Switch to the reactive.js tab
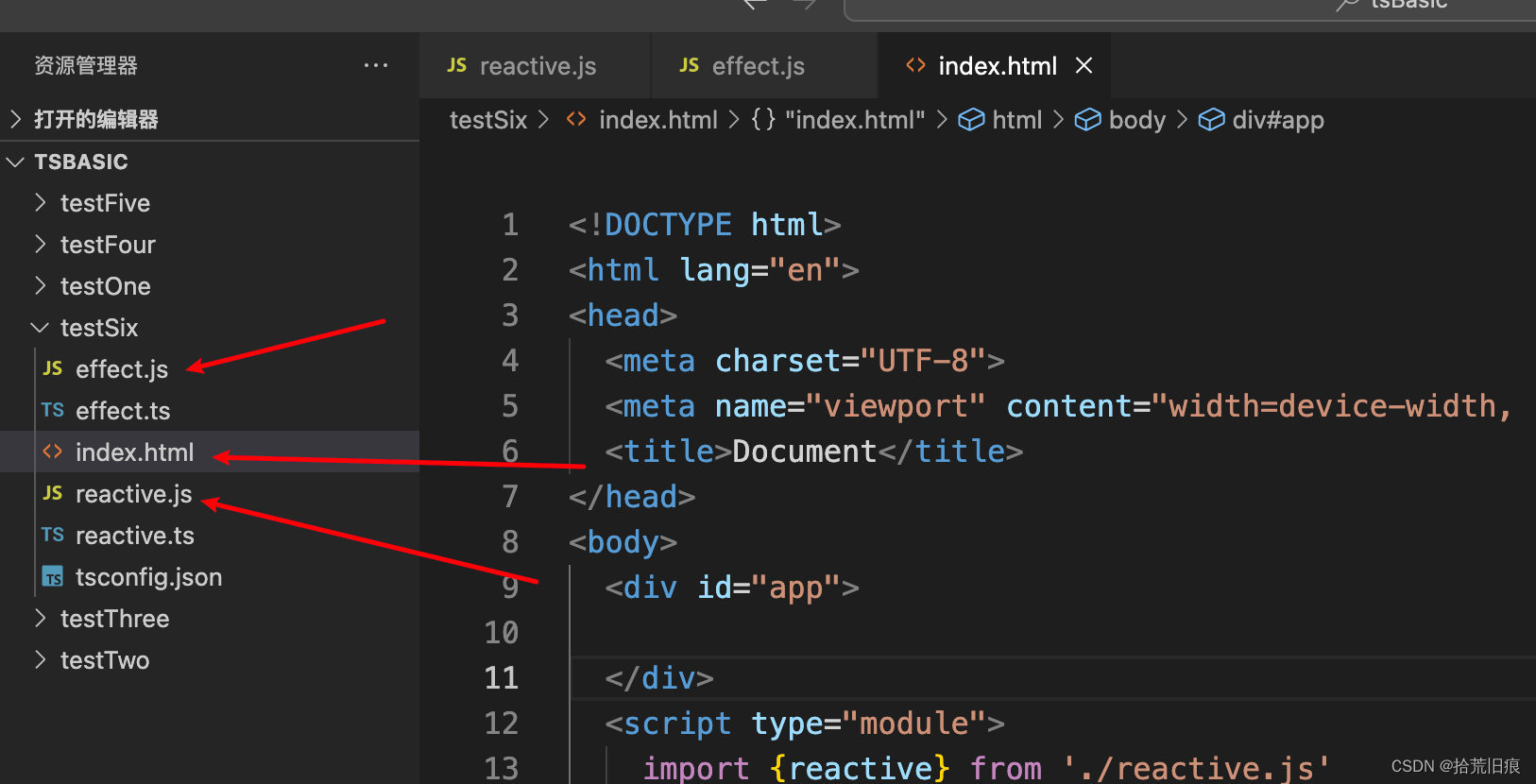 tap(535, 65)
